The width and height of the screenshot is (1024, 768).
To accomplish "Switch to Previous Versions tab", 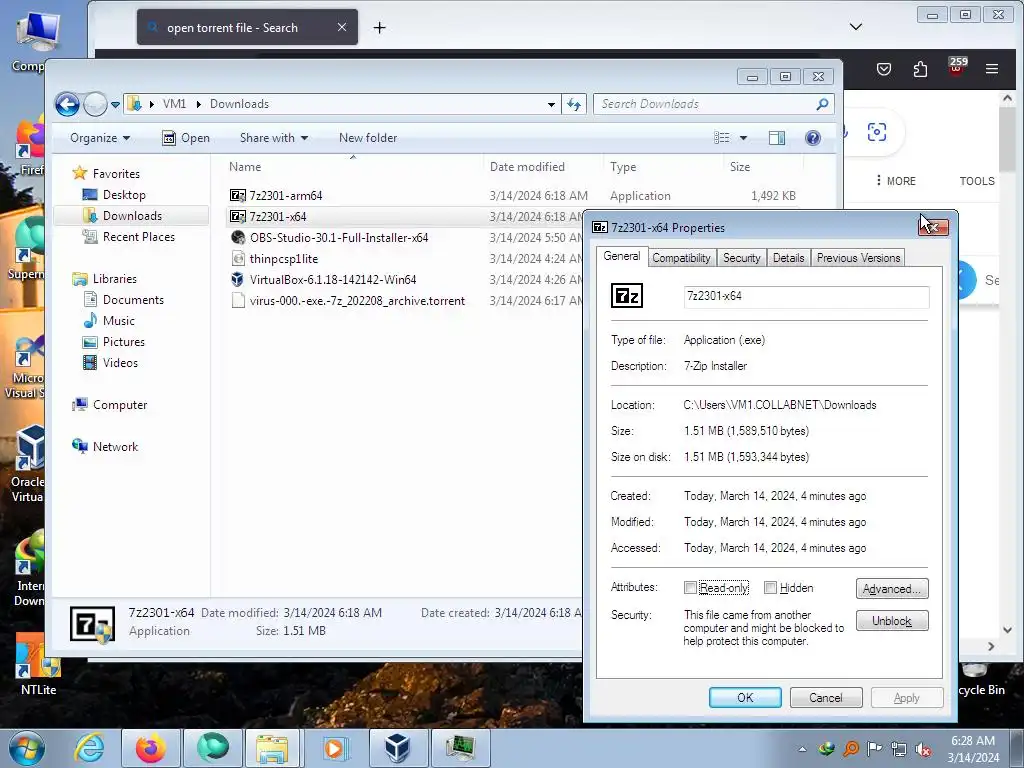I will [858, 258].
